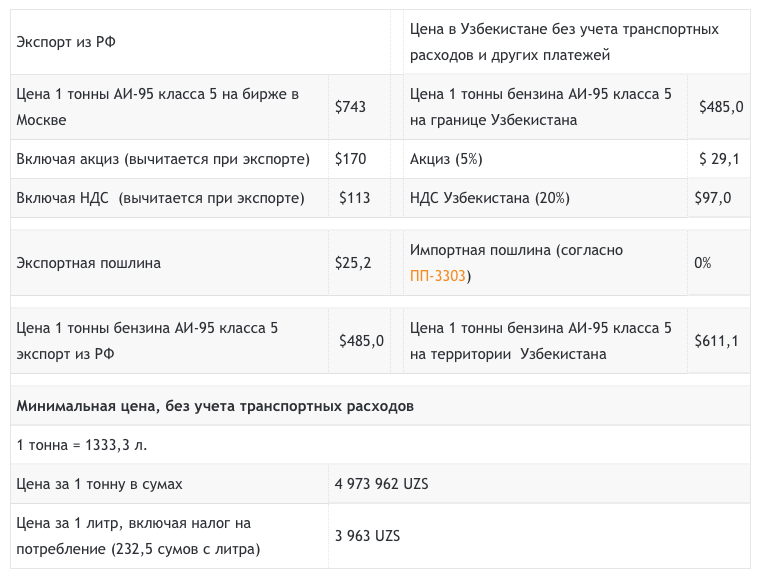The height and width of the screenshot is (575, 761).
Task: Select the $743 Moscow exchange price value
Action: click(350, 107)
